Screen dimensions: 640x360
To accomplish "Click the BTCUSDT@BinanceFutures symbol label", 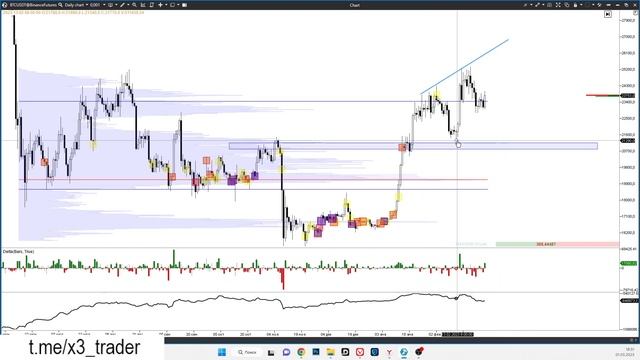I will point(33,5).
